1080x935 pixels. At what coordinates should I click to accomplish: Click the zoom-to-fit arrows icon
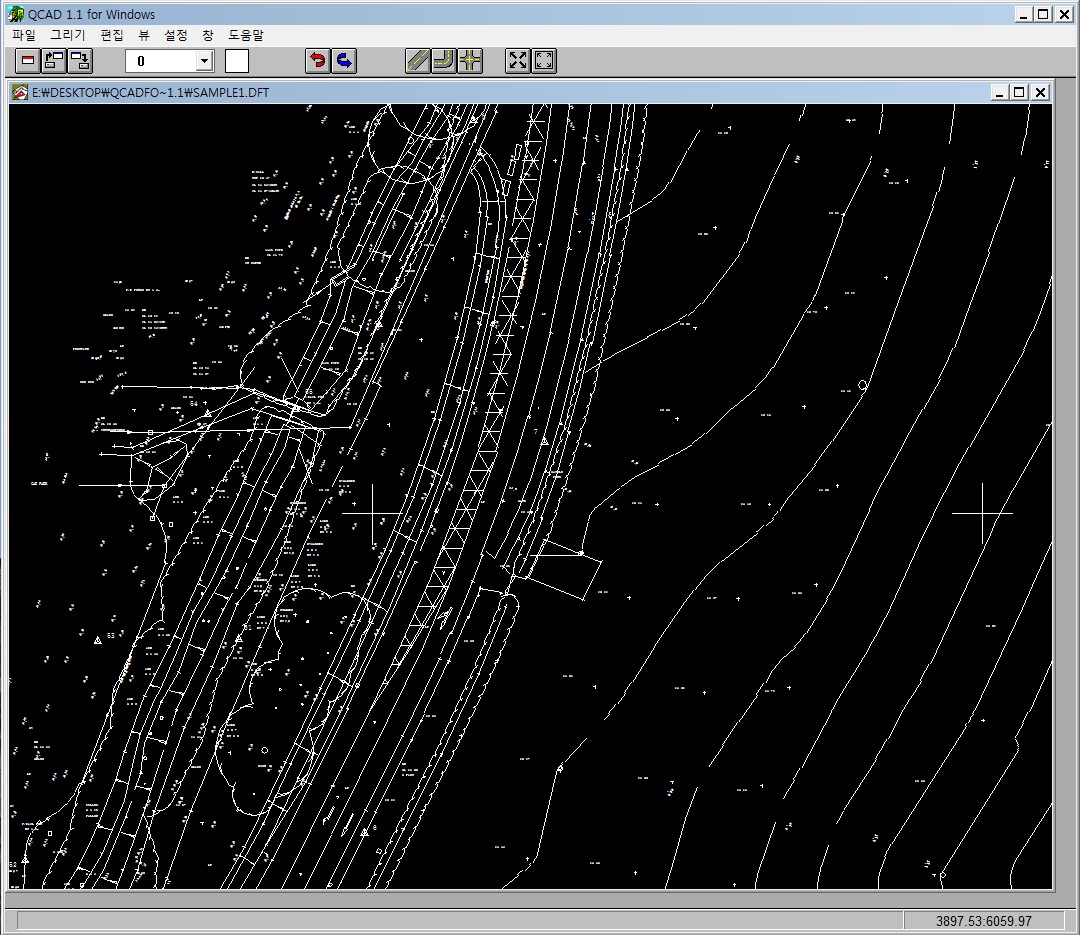click(518, 61)
